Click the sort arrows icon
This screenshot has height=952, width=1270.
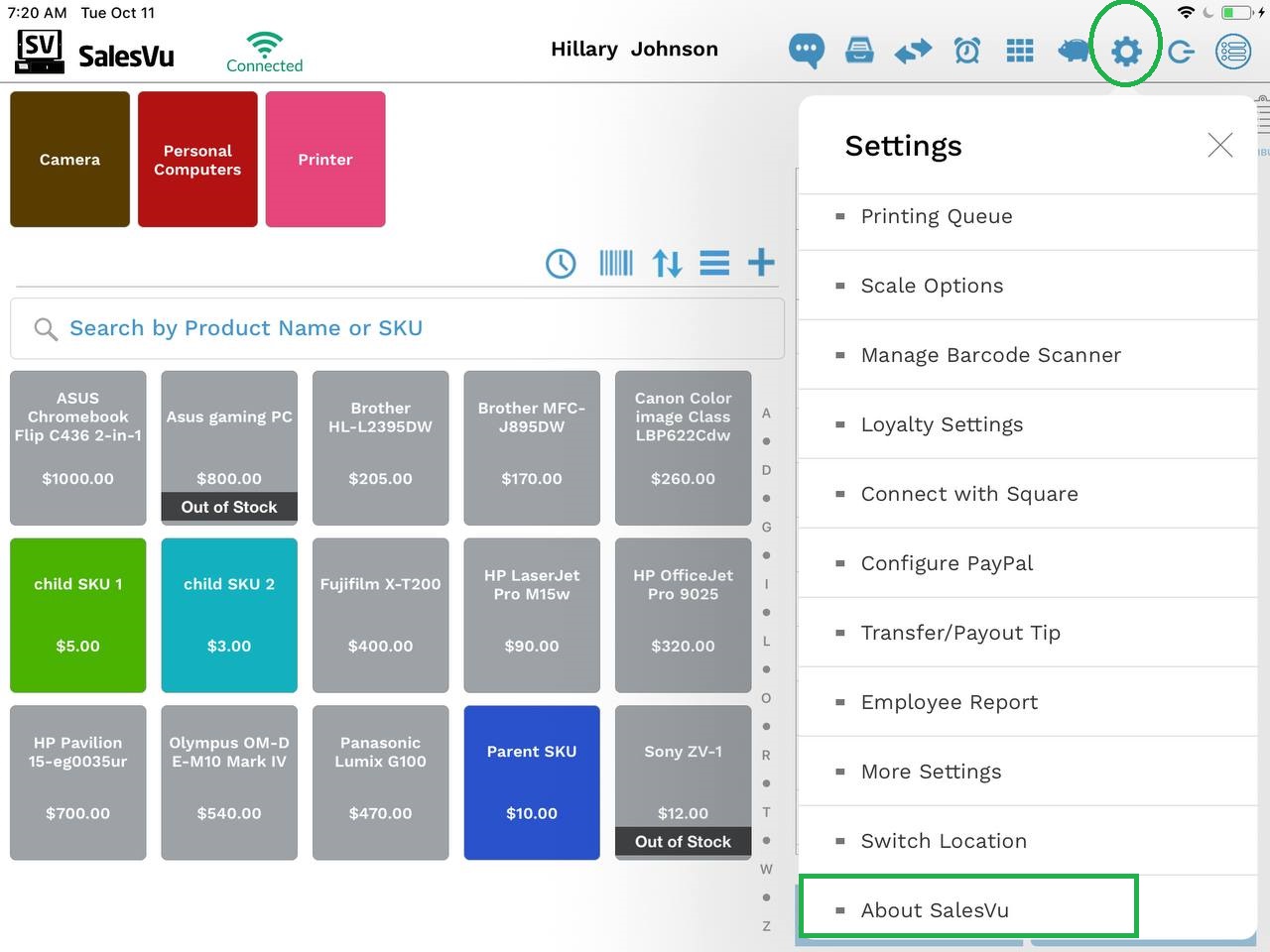[667, 263]
